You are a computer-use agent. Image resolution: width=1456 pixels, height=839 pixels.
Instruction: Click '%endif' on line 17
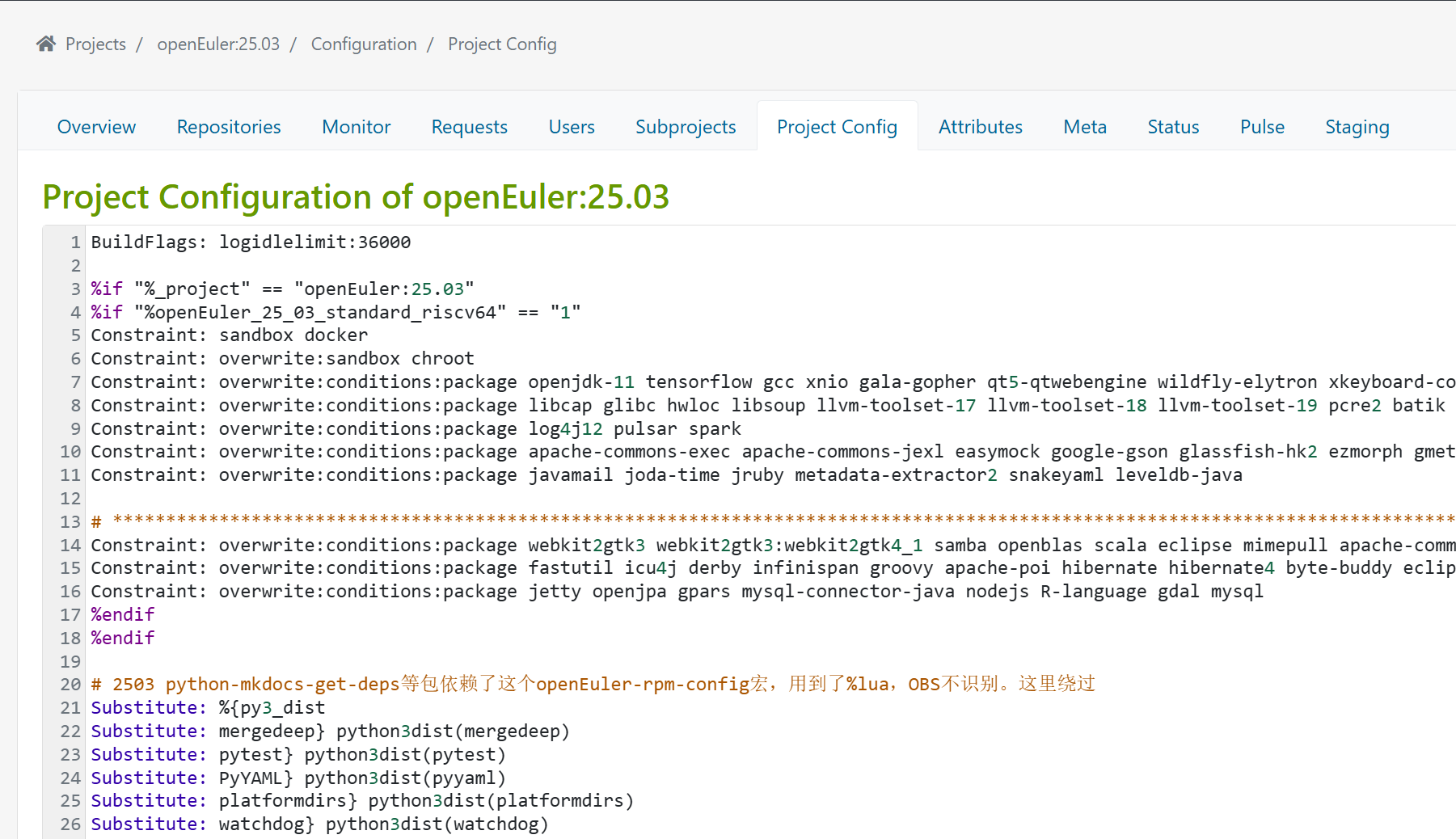(123, 615)
